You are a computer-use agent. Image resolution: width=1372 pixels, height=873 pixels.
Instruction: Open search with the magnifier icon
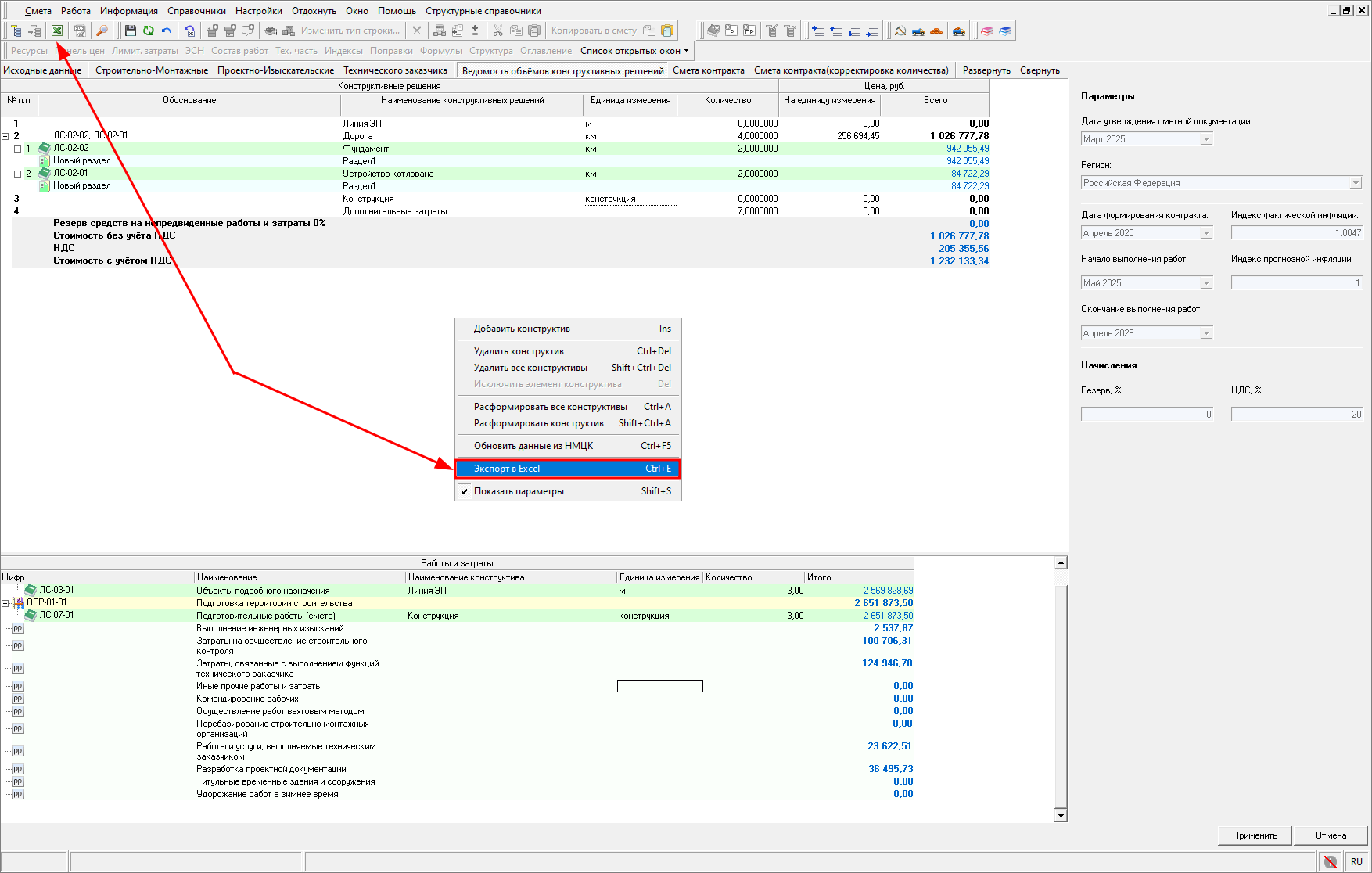(102, 31)
